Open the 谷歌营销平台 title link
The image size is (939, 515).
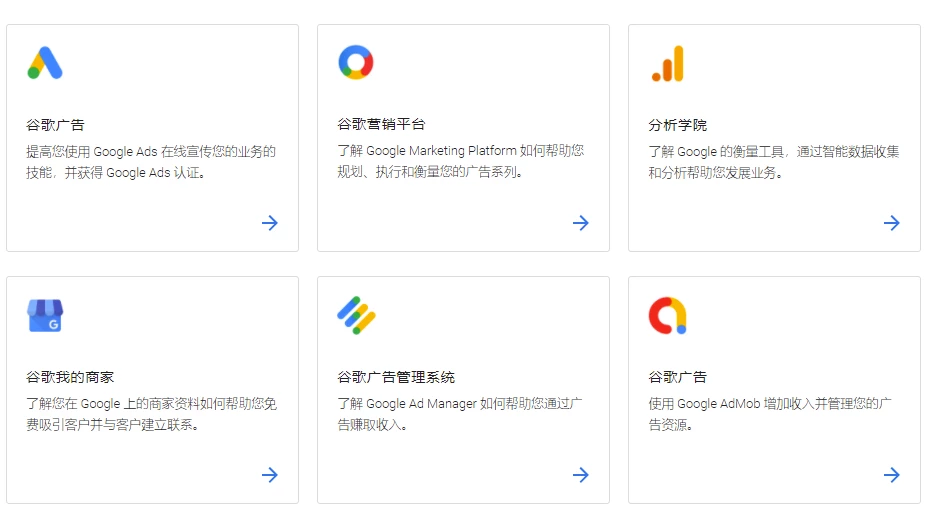pos(381,124)
